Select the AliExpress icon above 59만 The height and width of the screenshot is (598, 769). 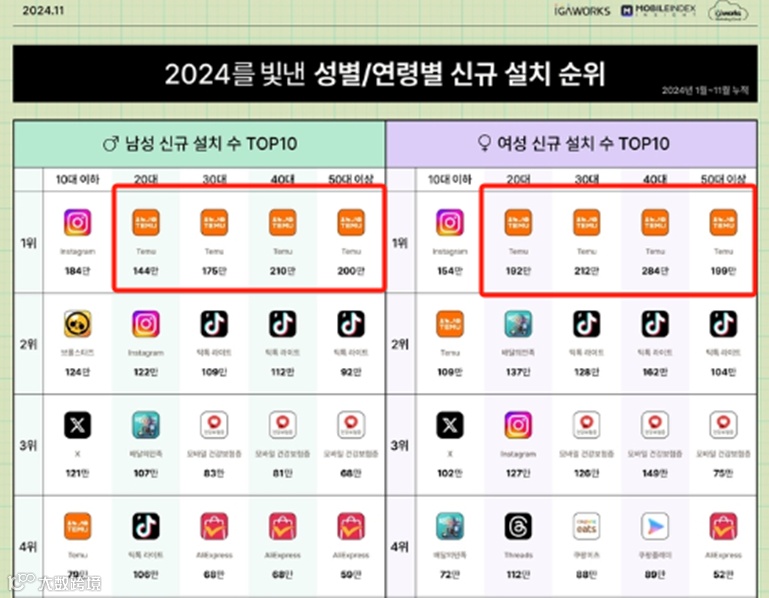pos(351,526)
